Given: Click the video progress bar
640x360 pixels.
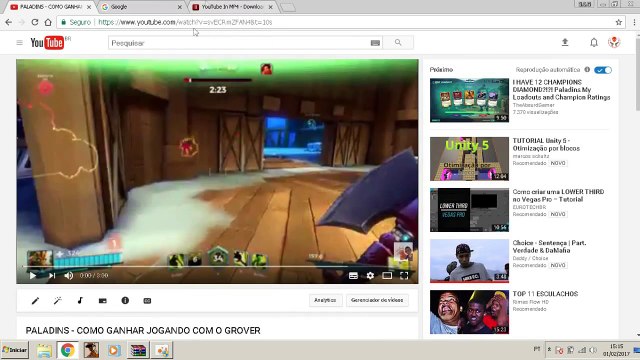Looking at the screenshot, I should [x=217, y=267].
